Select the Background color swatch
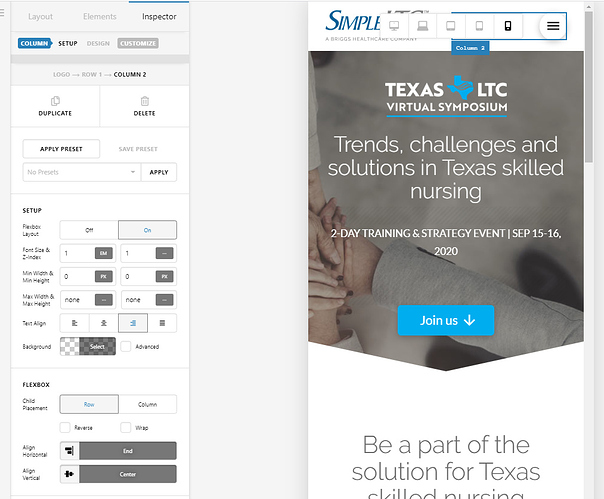The width and height of the screenshot is (604, 499). [x=88, y=346]
